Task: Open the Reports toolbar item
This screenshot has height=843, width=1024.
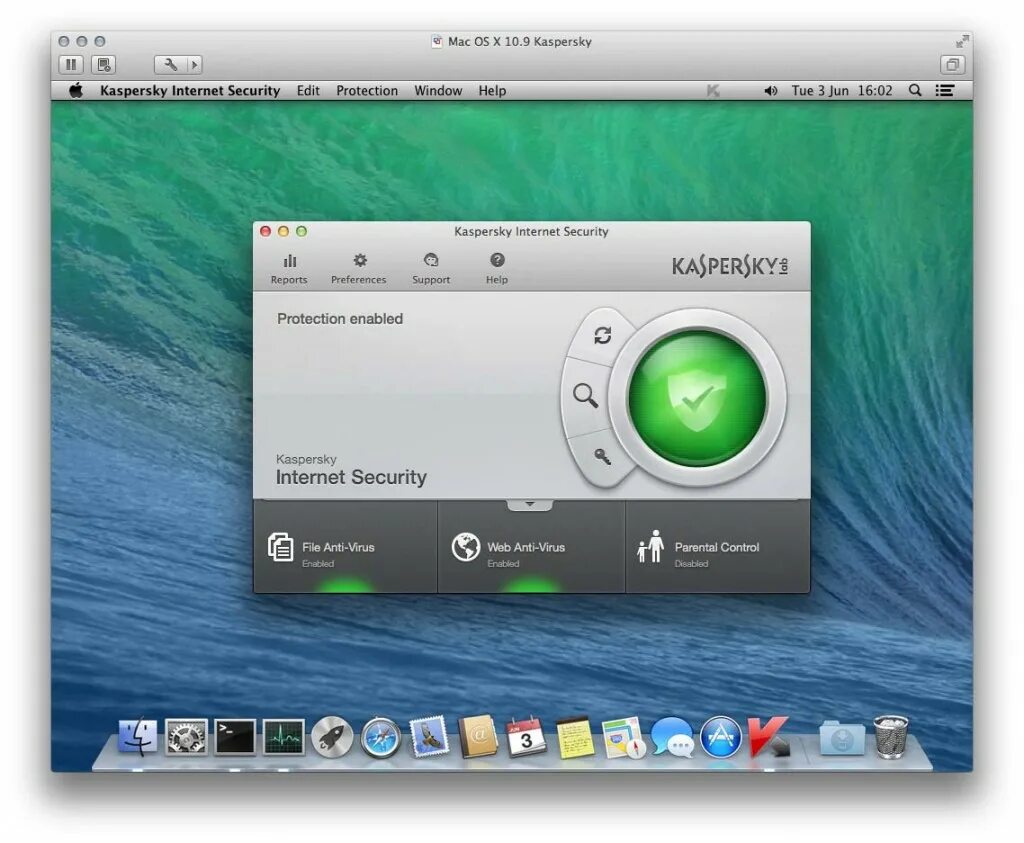Action: tap(289, 269)
